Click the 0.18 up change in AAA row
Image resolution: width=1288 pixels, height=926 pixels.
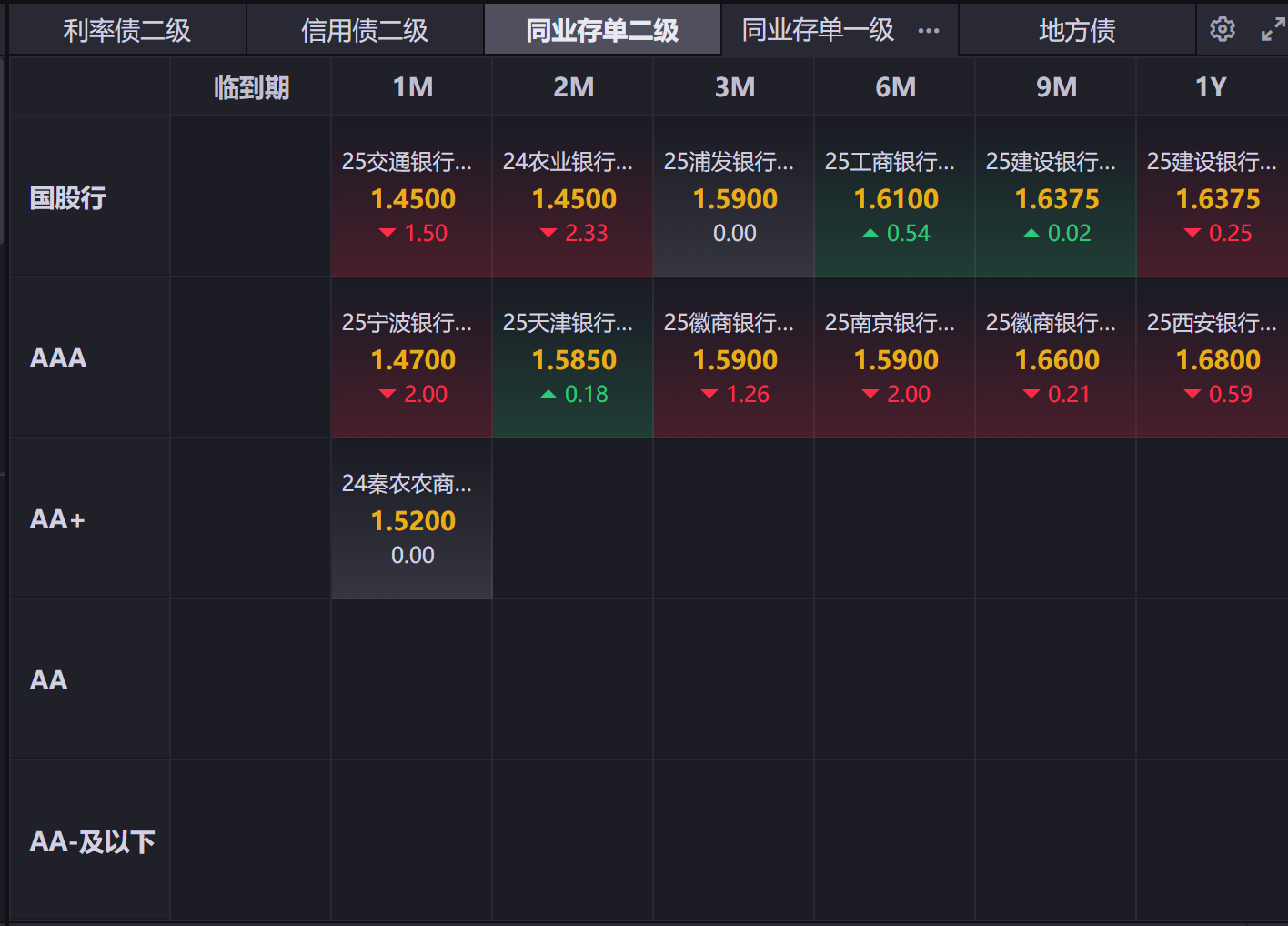tap(587, 395)
